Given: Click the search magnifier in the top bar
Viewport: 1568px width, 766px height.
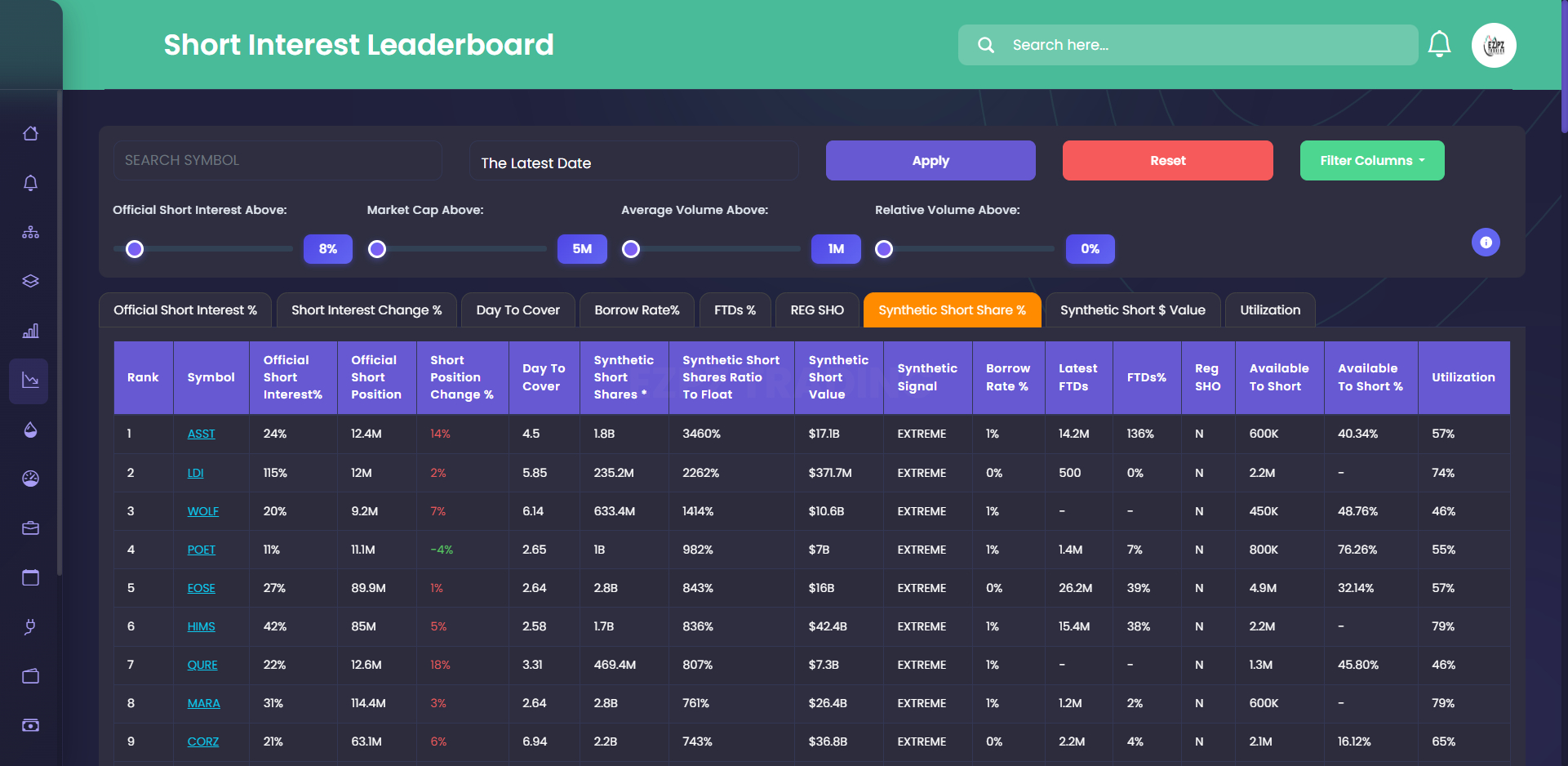Looking at the screenshot, I should [x=986, y=45].
